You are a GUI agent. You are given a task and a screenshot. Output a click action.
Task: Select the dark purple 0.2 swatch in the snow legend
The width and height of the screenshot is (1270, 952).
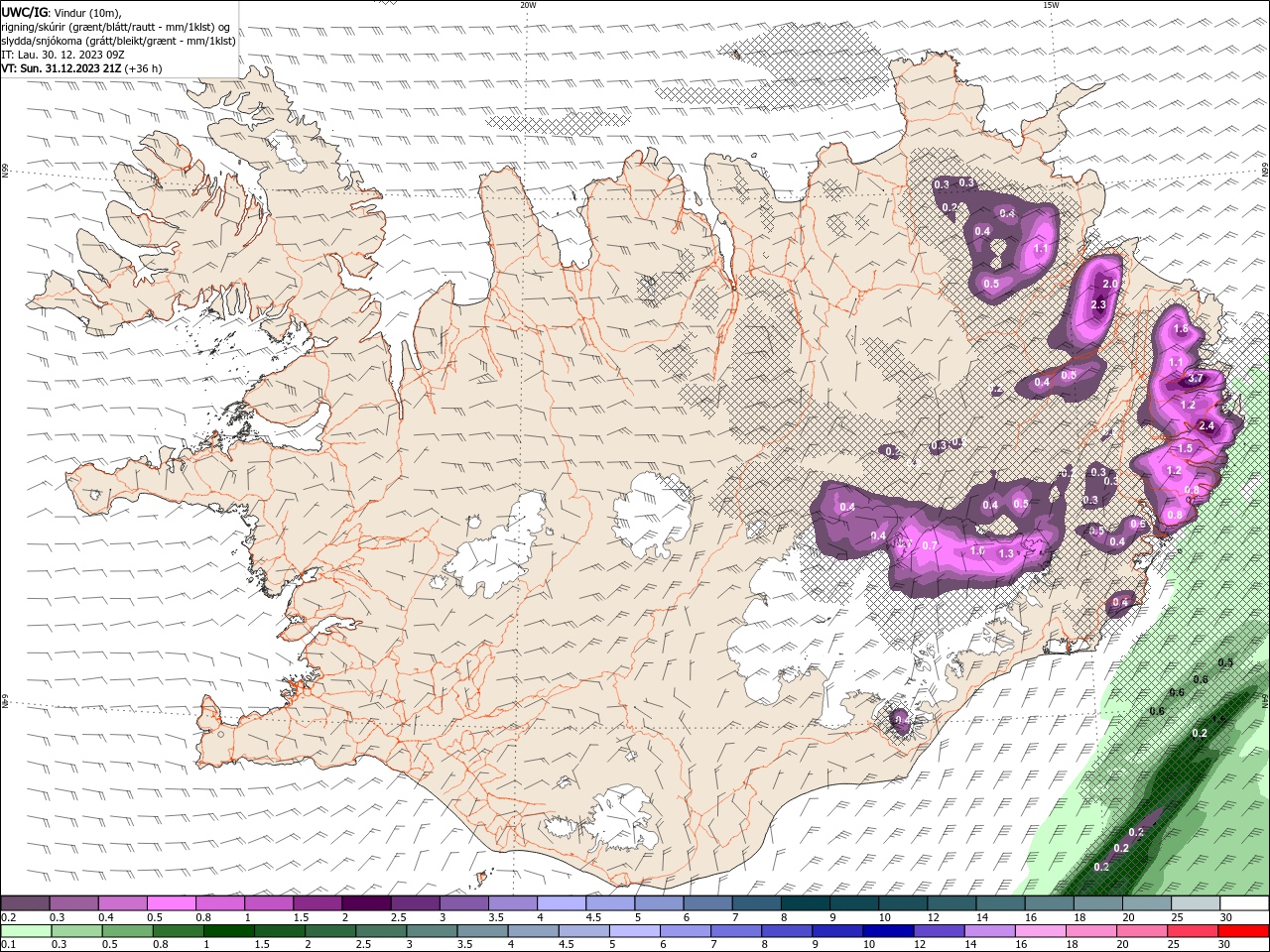pyautogui.click(x=25, y=903)
